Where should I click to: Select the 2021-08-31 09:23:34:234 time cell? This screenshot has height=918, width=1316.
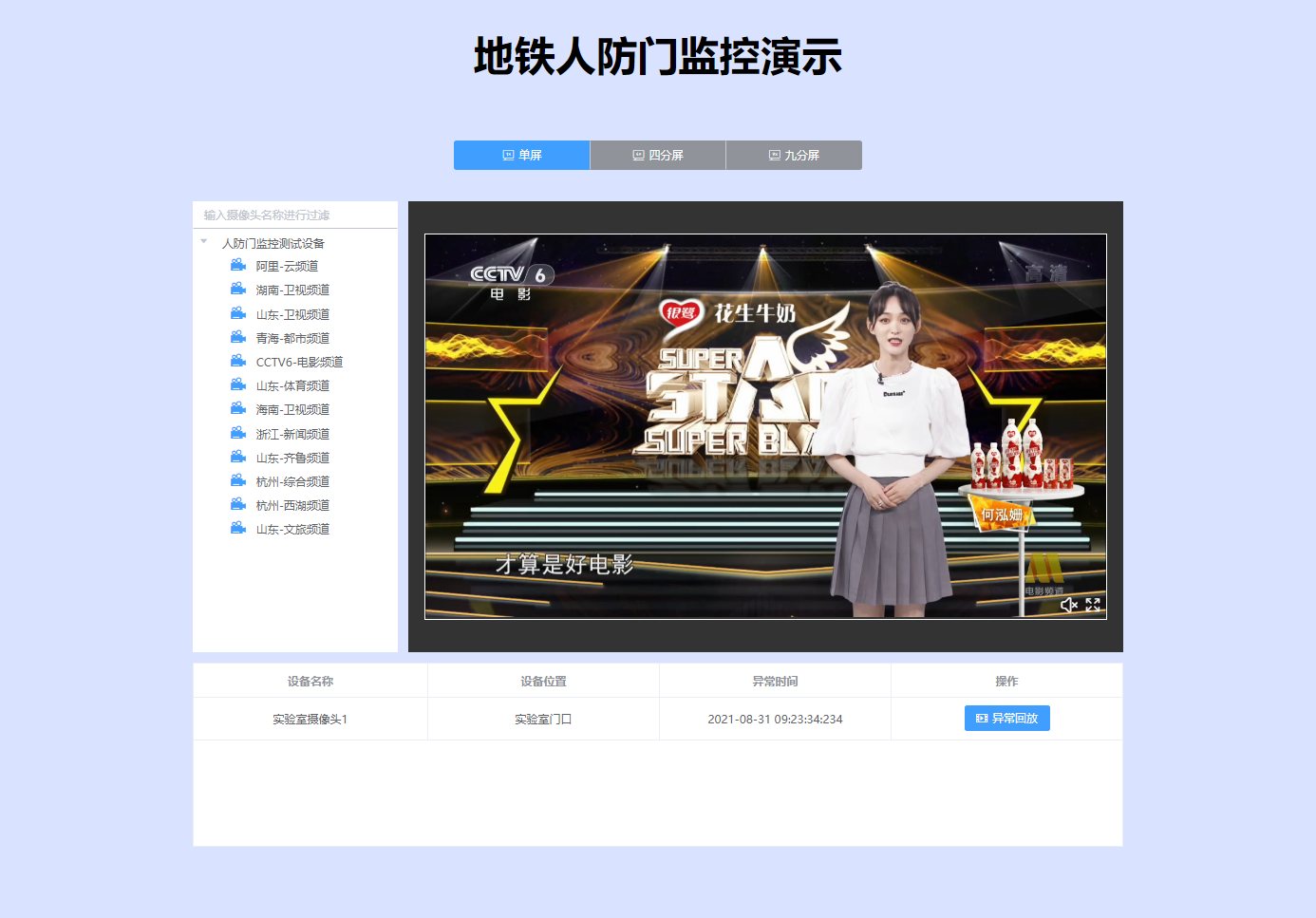click(x=775, y=720)
